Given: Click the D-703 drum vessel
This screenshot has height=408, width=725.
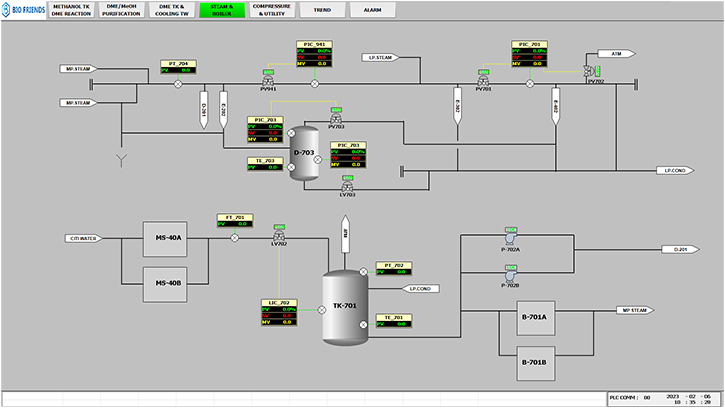Looking at the screenshot, I should tap(304, 153).
